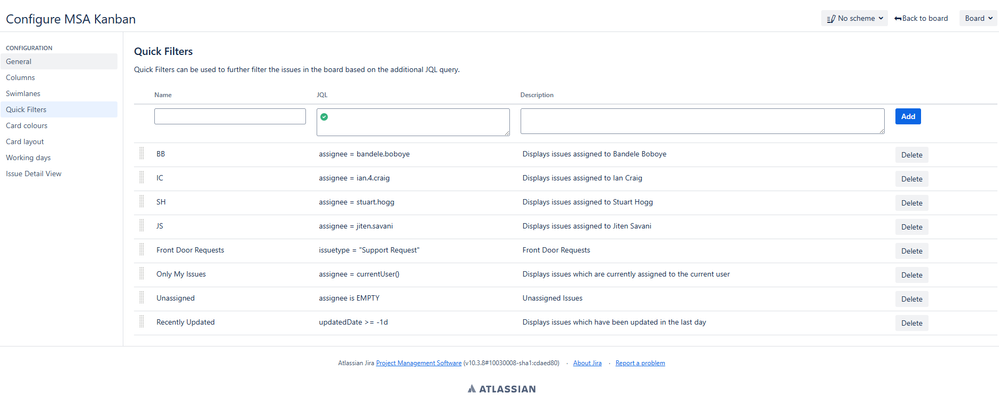Click drag handle next to Recently Updated
Image resolution: width=999 pixels, height=410 pixels.
point(142,322)
